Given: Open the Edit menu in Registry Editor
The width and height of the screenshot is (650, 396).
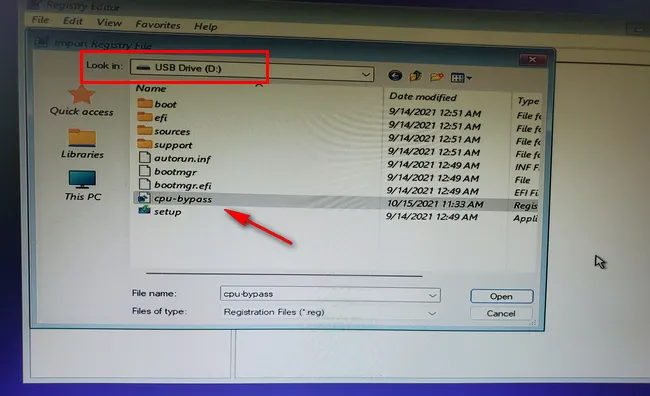Looking at the screenshot, I should 73,21.
